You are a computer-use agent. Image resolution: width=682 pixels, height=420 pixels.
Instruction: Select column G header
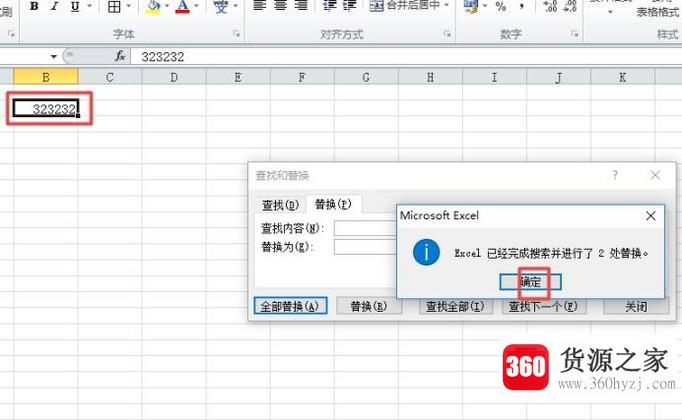point(366,77)
